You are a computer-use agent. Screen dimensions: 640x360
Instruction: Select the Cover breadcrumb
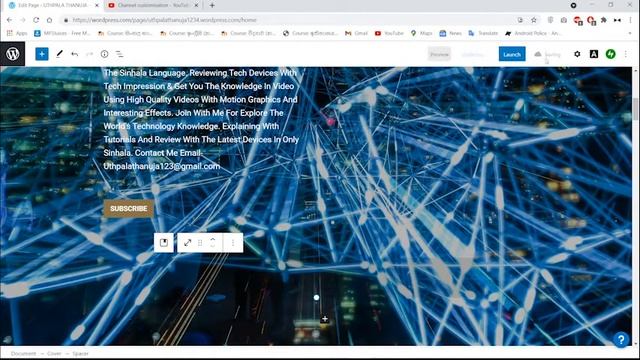click(x=54, y=353)
